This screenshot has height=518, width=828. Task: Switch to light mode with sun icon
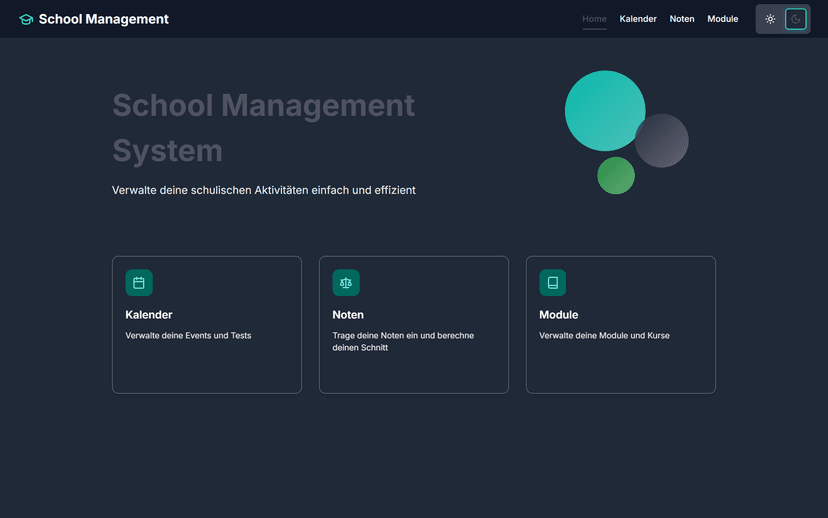coord(770,19)
